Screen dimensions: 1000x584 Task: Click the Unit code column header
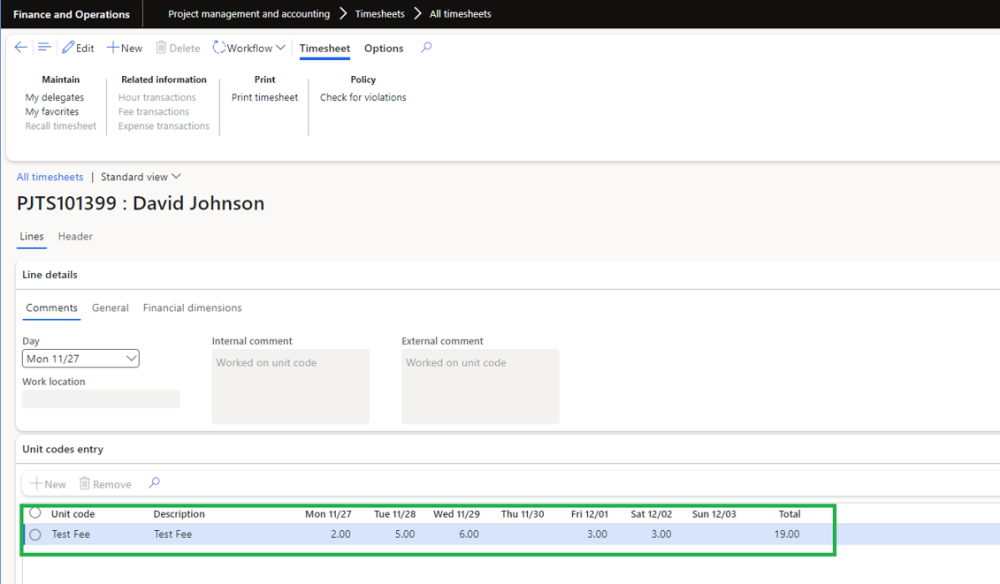point(73,514)
